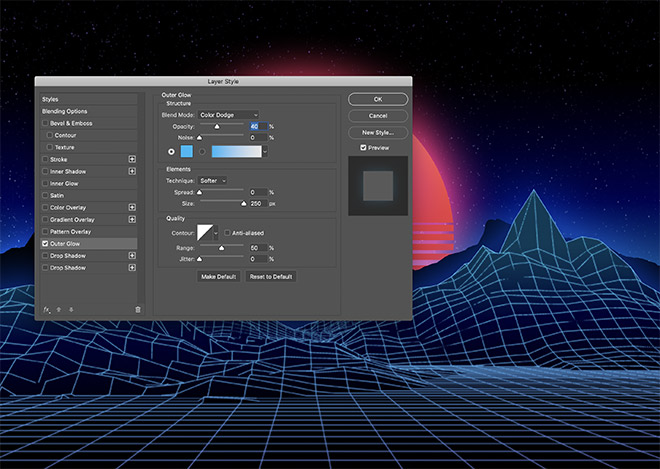660x469 pixels.
Task: Click the move effect up arrow
Action: (x=60, y=310)
